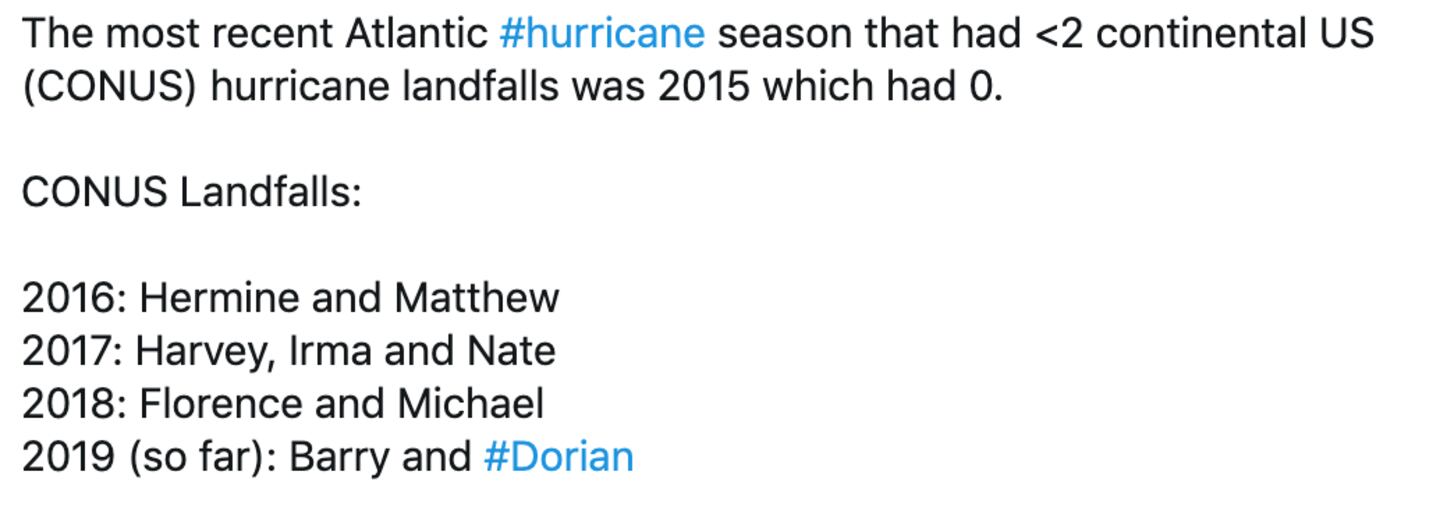Open the #hurricane hashtag link
The width and height of the screenshot is (1440, 507).
602,34
